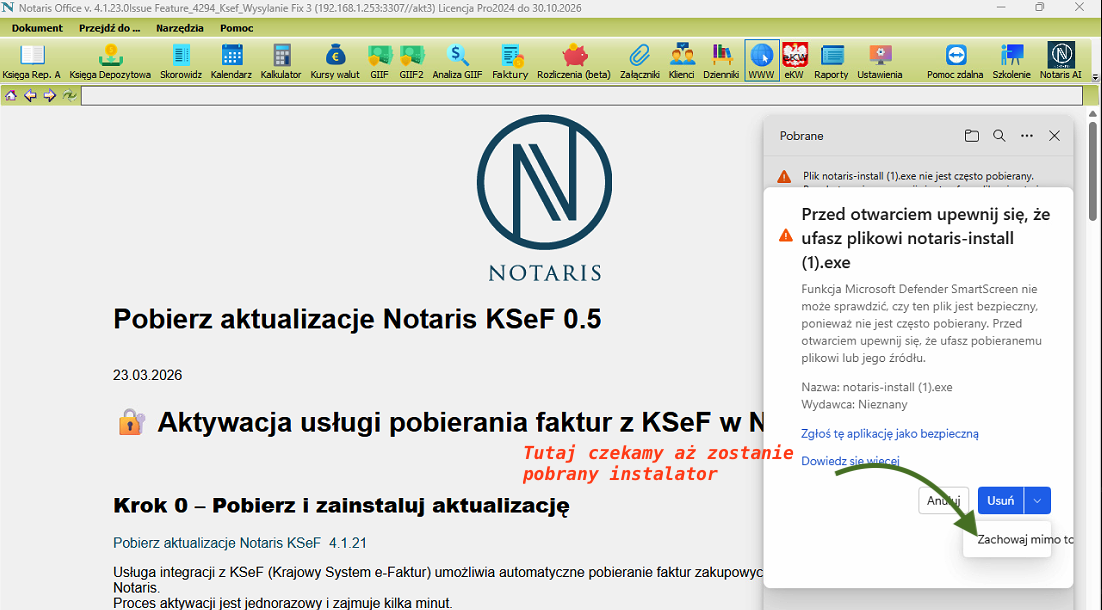1102x610 pixels.
Task: Launch the Kalkulator tool
Action: click(281, 61)
